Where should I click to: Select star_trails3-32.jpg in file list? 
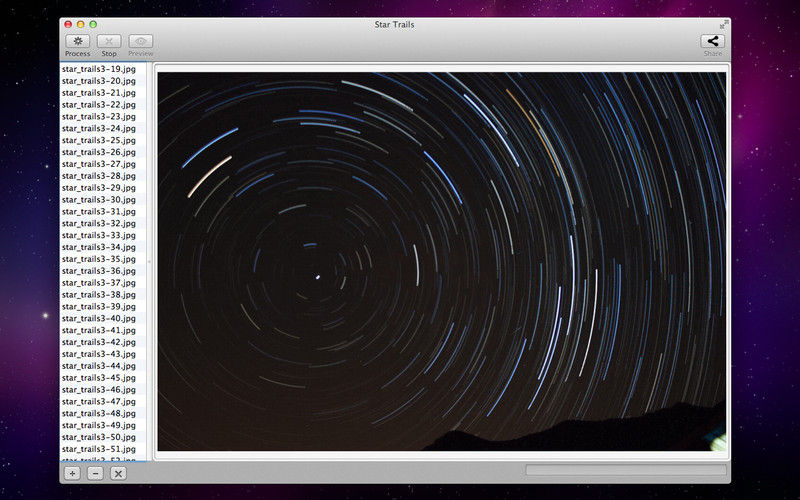point(103,223)
